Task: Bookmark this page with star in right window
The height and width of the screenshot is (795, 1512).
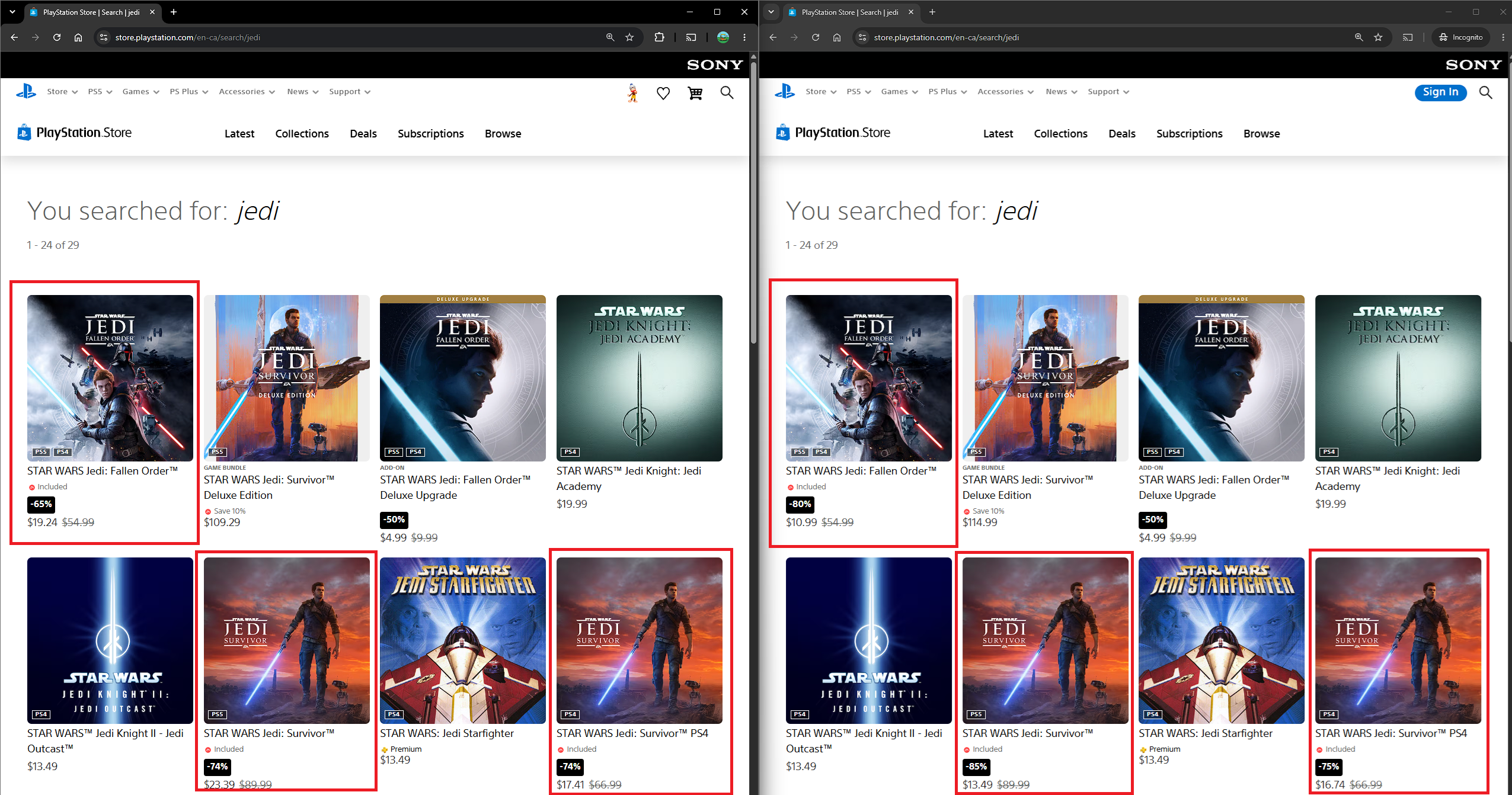Action: [1378, 37]
